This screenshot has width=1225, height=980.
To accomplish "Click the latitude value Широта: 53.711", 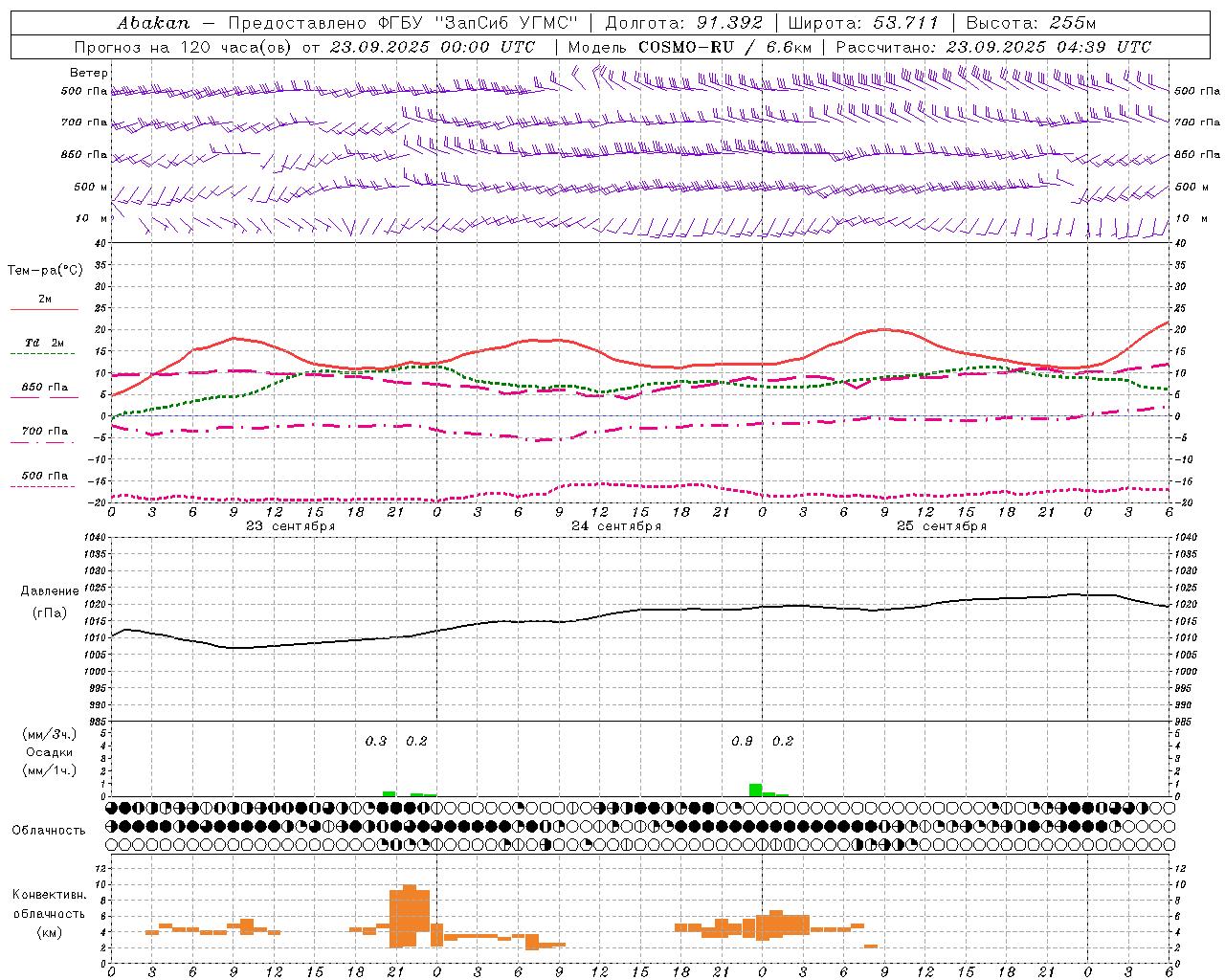I will point(863,23).
